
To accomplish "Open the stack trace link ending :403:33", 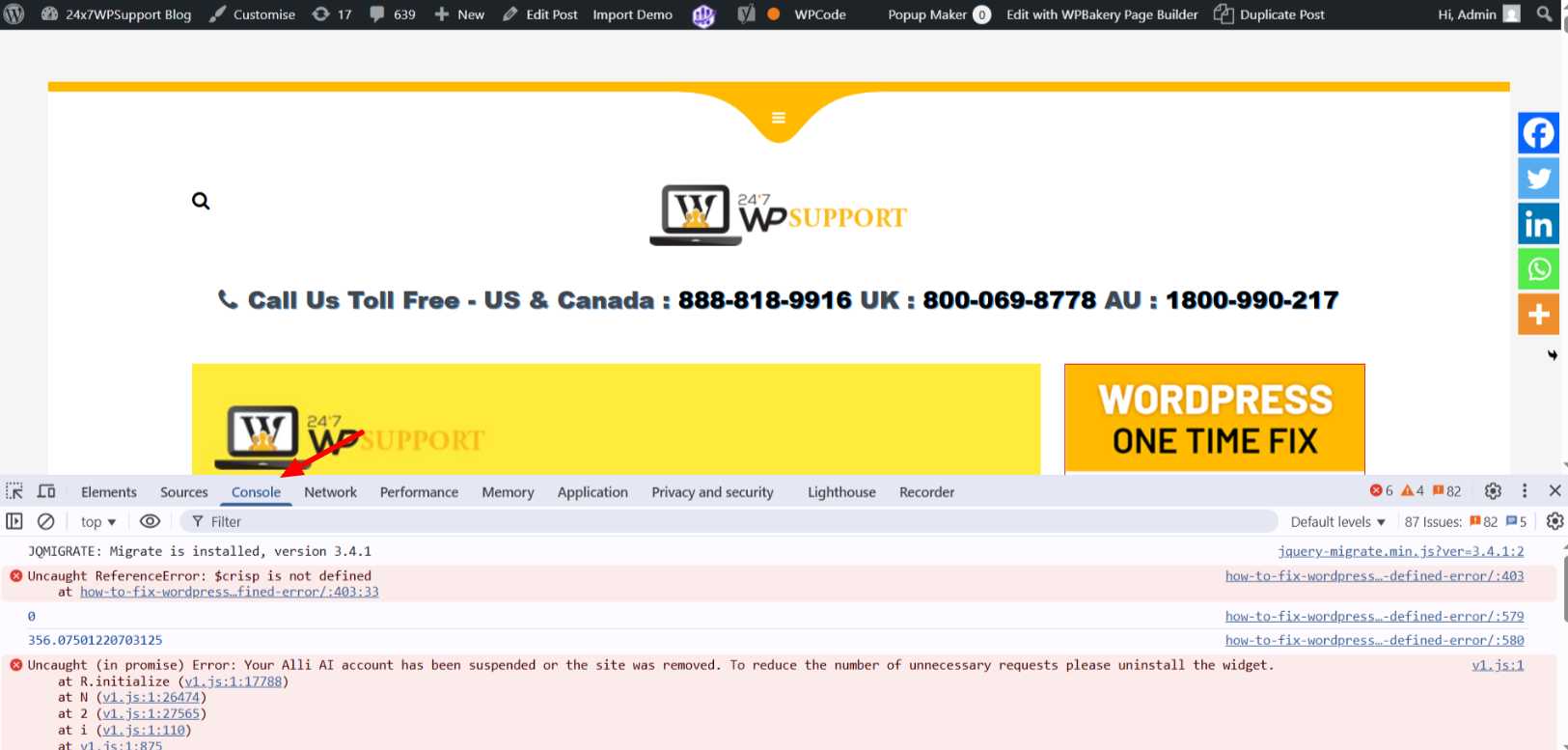I will (x=230, y=592).
